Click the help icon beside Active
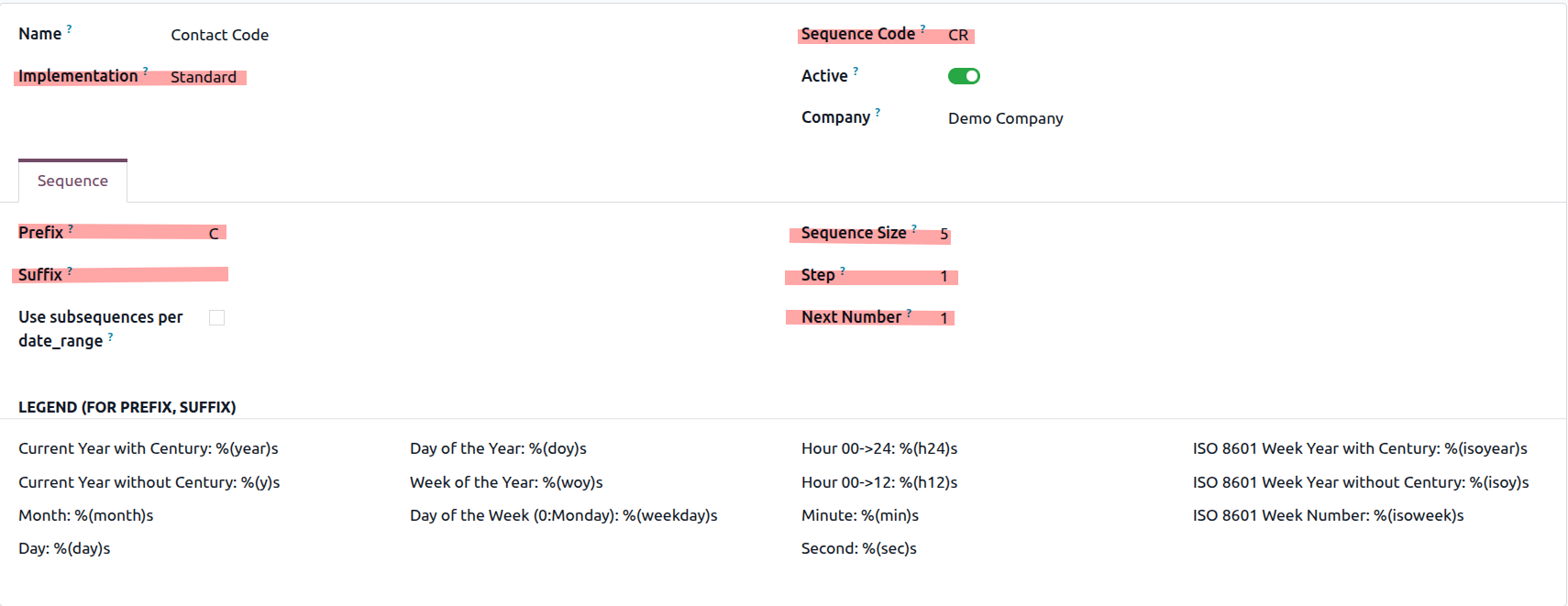 click(856, 71)
